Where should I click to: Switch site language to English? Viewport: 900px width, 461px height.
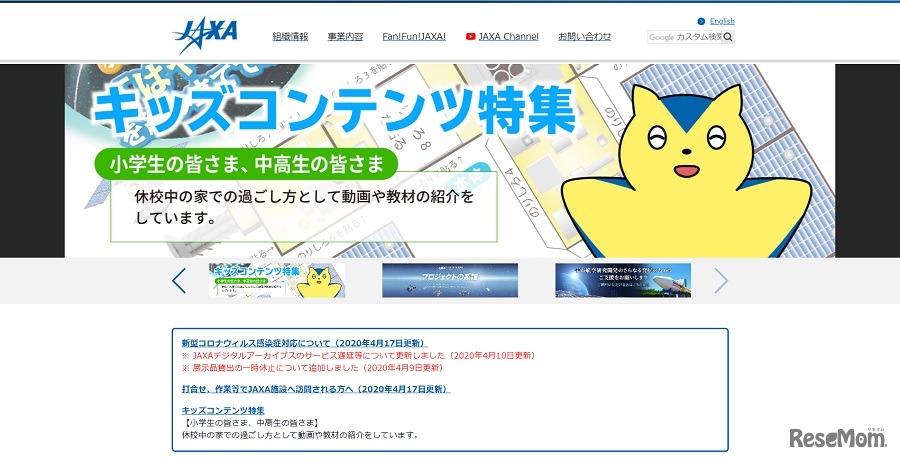pos(722,21)
